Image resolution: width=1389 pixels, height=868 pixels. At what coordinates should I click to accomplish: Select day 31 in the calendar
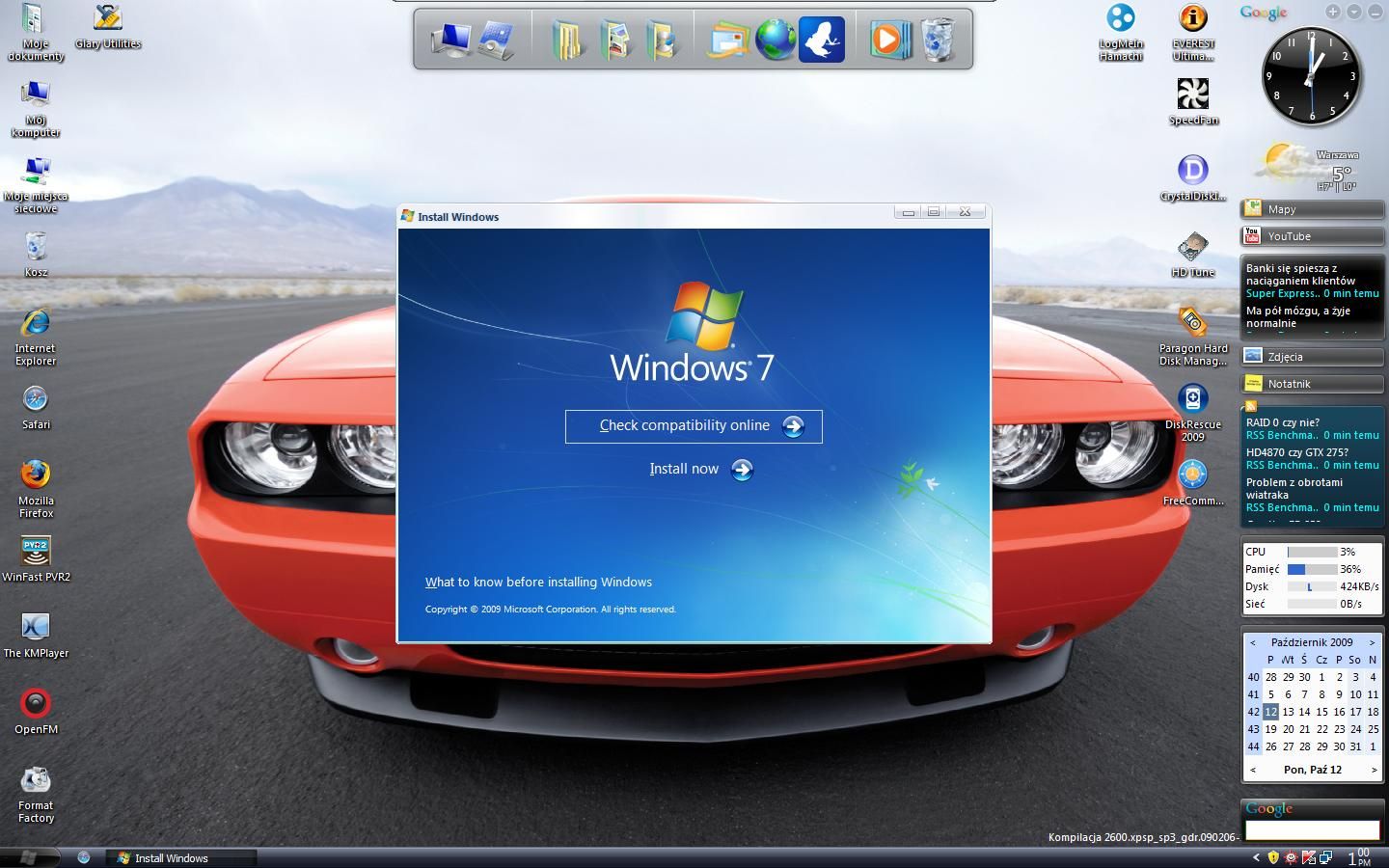point(1355,746)
